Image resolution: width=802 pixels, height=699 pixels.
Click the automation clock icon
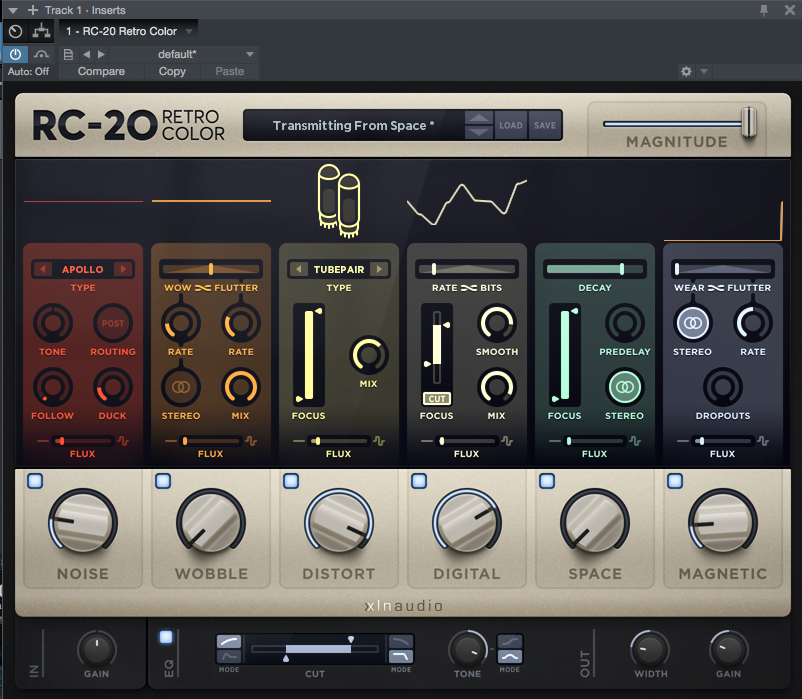pyautogui.click(x=15, y=31)
